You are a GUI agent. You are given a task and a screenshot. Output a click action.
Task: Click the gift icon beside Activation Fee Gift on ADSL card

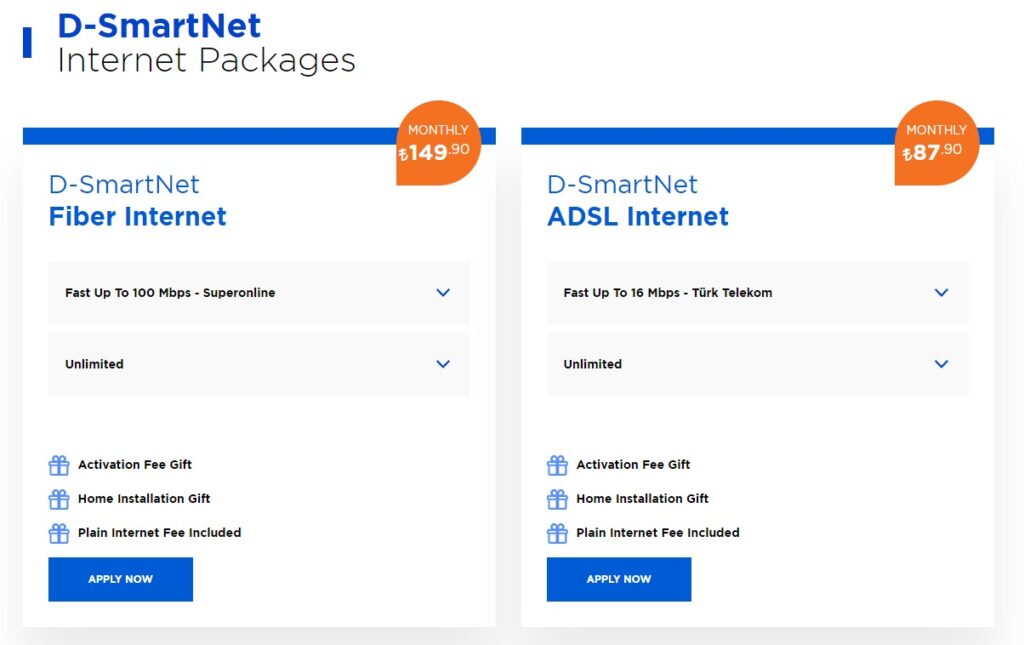(557, 464)
